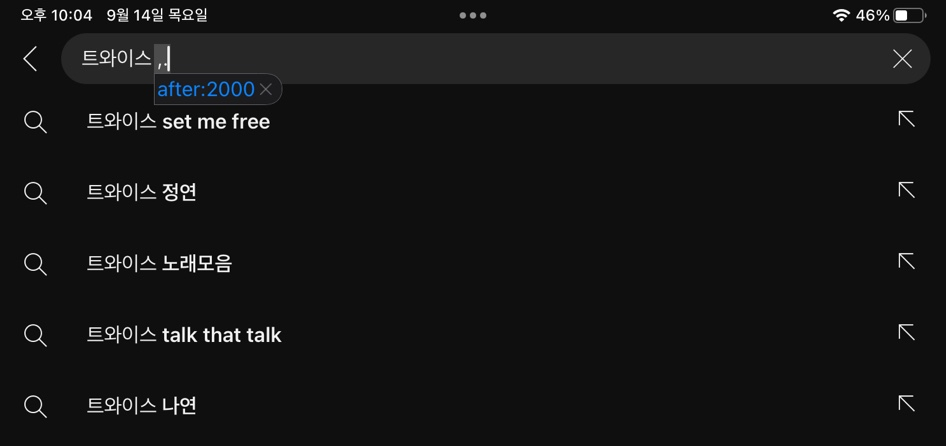This screenshot has width=946, height=446.
Task: Insert 나연 suggestion using arrow icon
Action: [906, 403]
